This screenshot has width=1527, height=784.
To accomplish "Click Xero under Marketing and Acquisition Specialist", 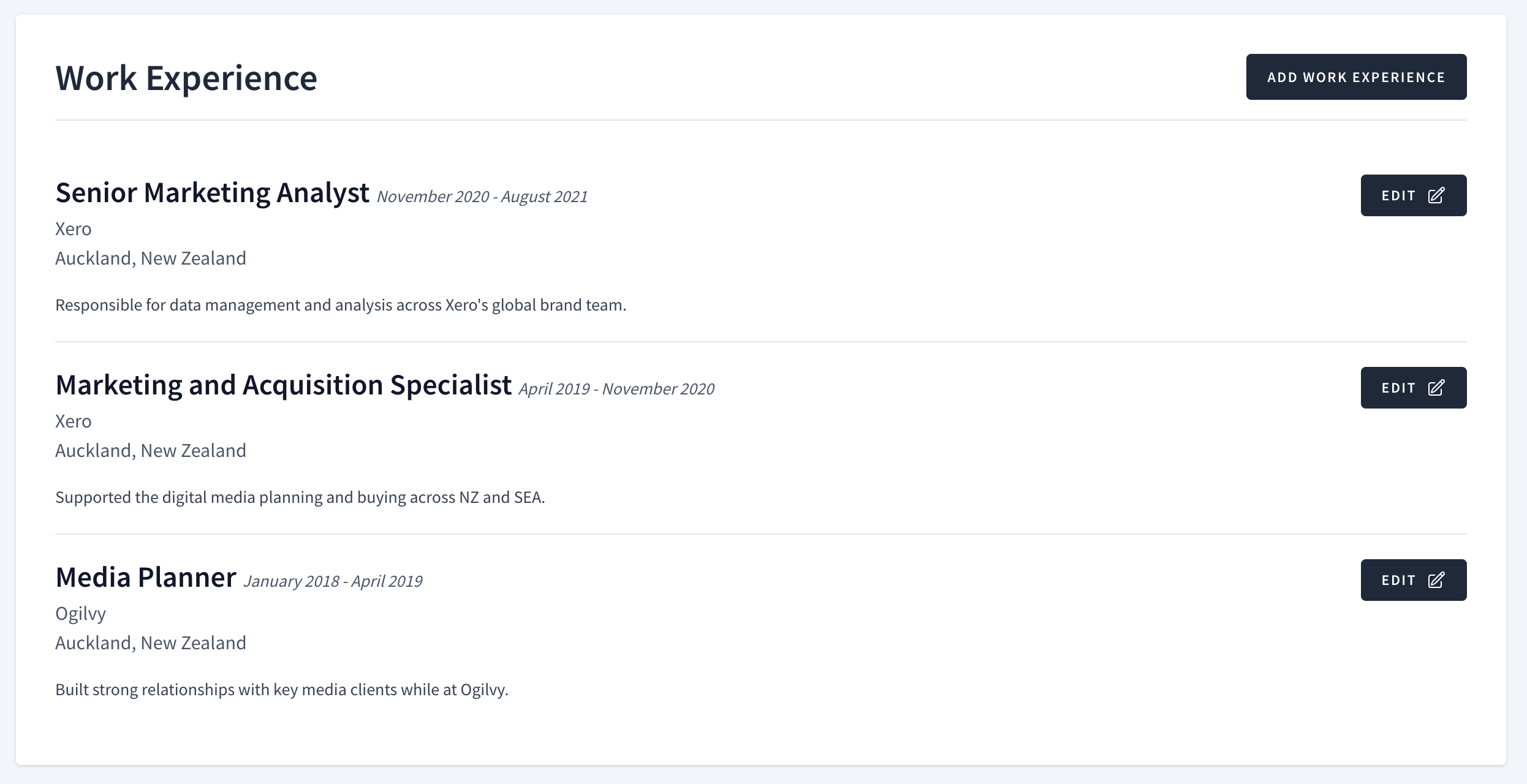I will tap(74, 421).
